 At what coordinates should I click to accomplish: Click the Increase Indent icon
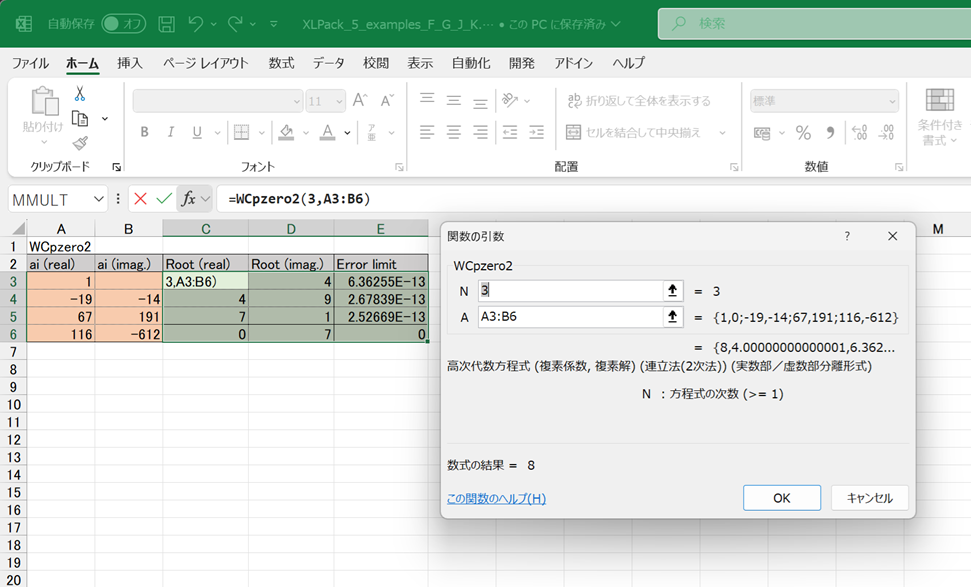click(536, 132)
